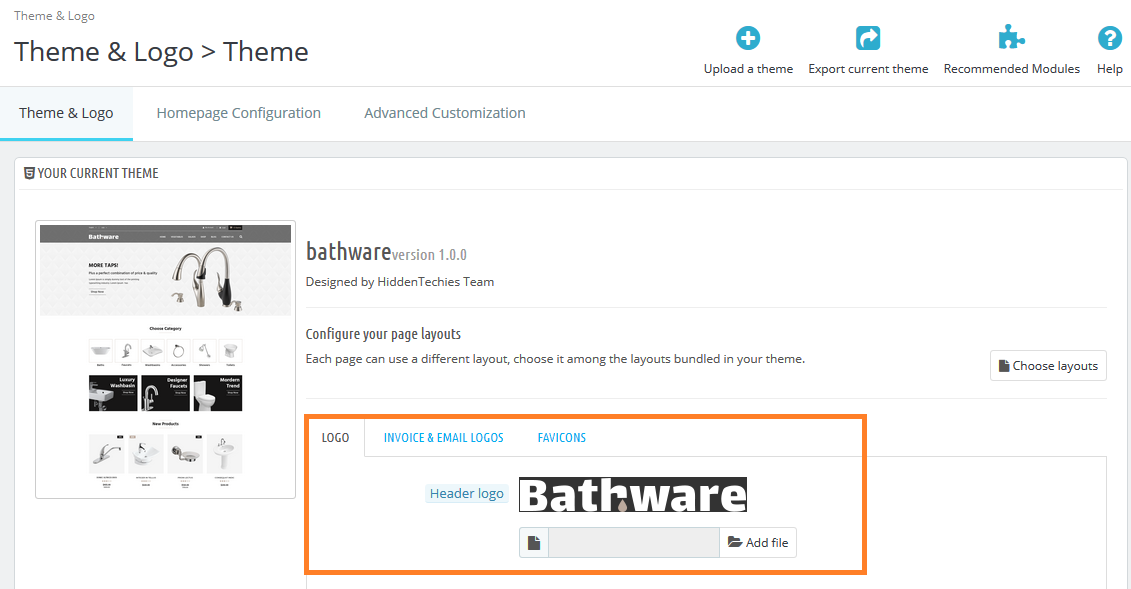
Task: Open the Homepage Configuration tab
Action: pyautogui.click(x=238, y=113)
